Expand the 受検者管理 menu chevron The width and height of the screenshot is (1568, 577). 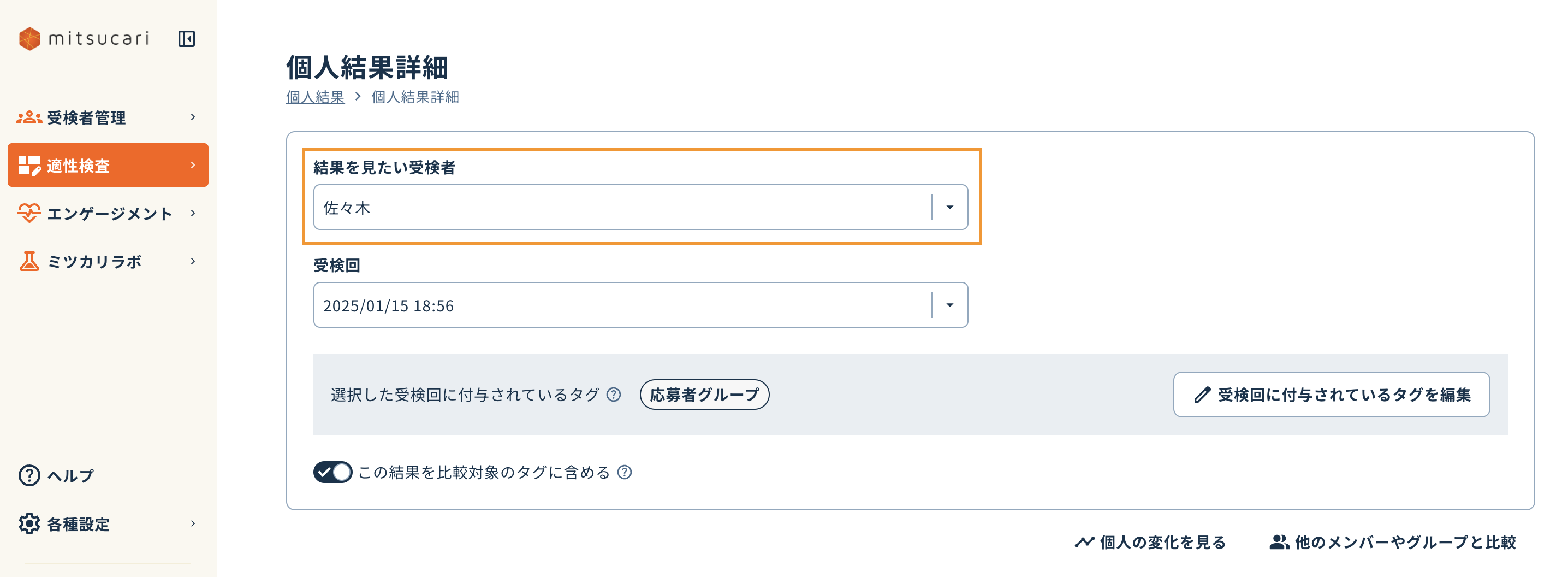193,117
